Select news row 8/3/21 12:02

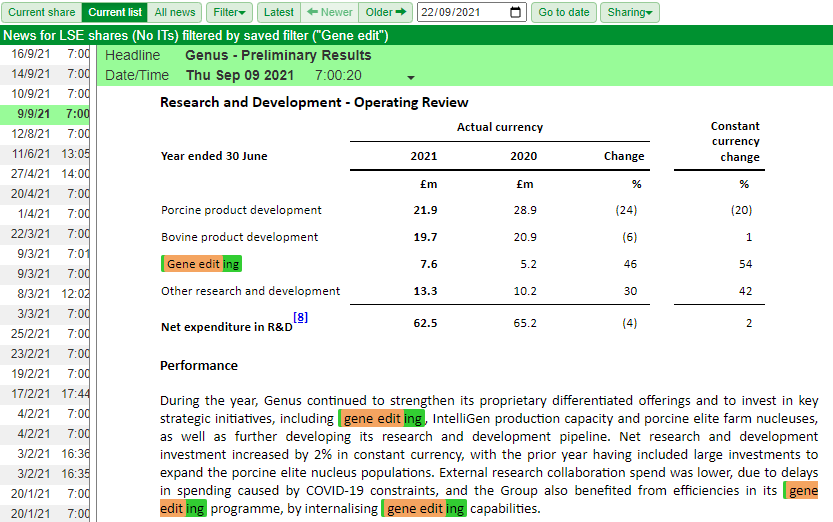45,294
